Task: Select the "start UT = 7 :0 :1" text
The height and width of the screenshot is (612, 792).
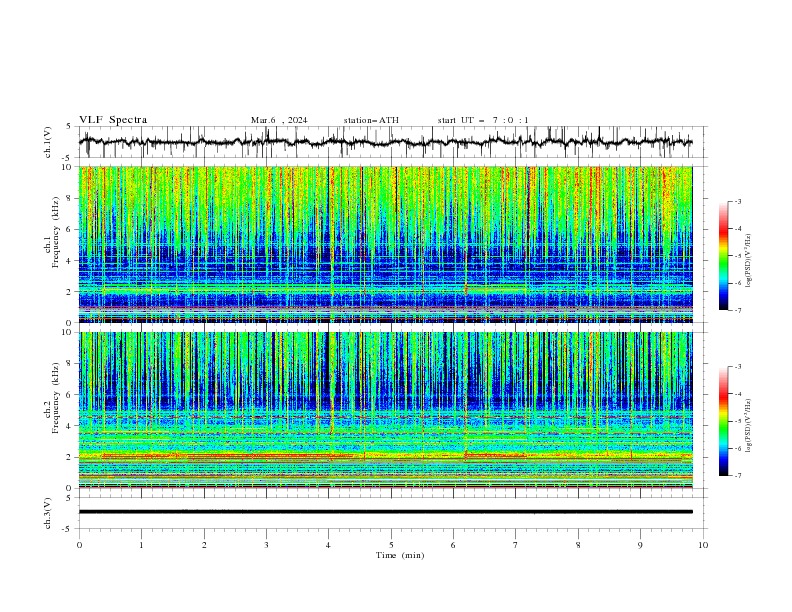Action: coord(483,120)
